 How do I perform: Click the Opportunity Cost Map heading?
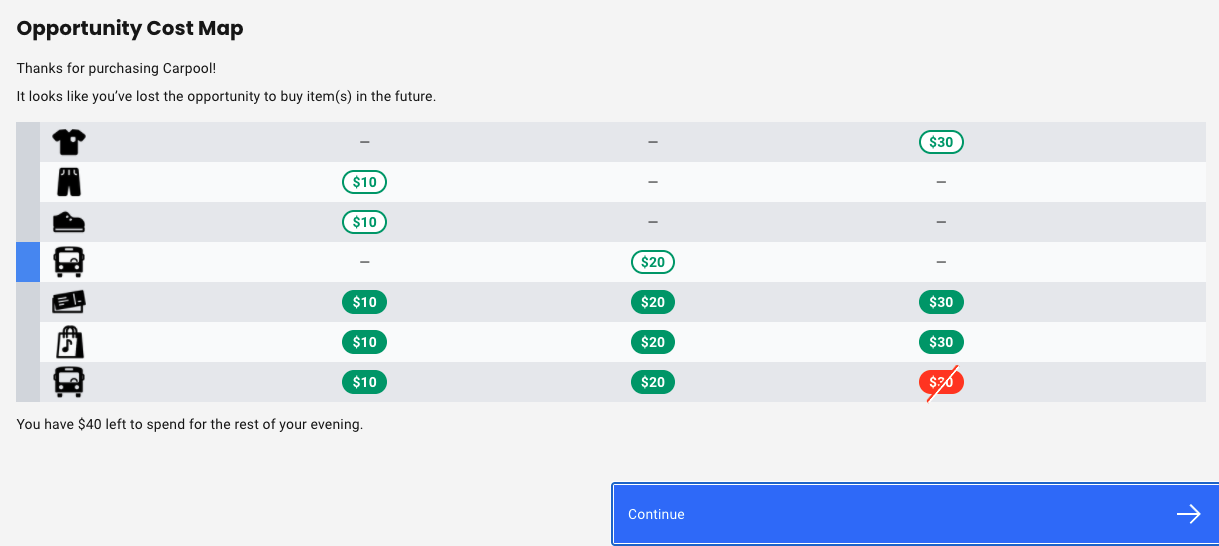pyautogui.click(x=130, y=28)
